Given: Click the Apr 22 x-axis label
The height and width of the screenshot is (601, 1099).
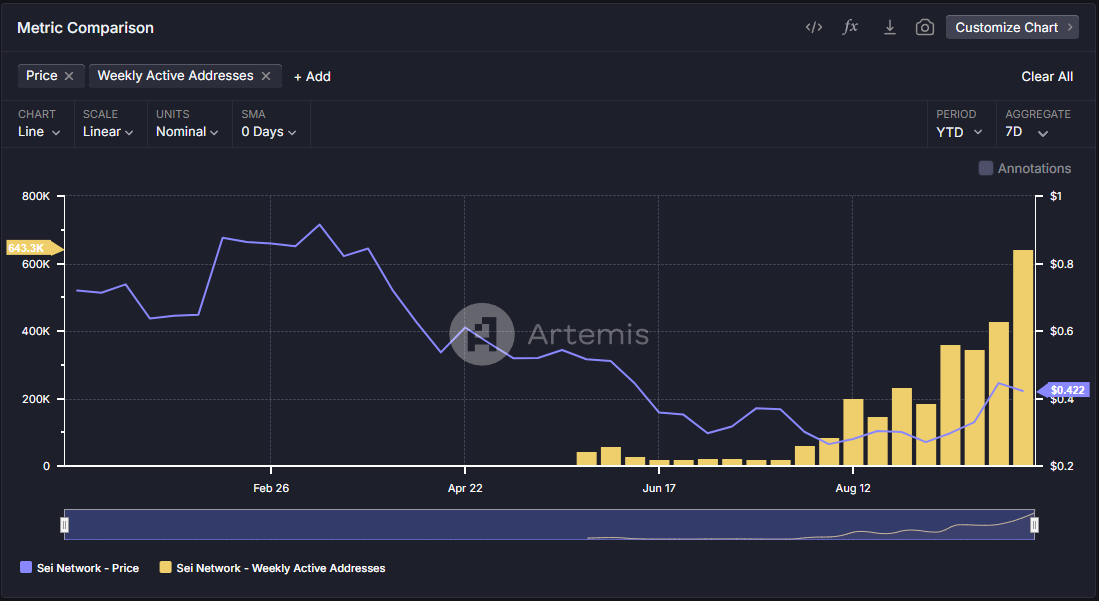Looking at the screenshot, I should point(465,488).
